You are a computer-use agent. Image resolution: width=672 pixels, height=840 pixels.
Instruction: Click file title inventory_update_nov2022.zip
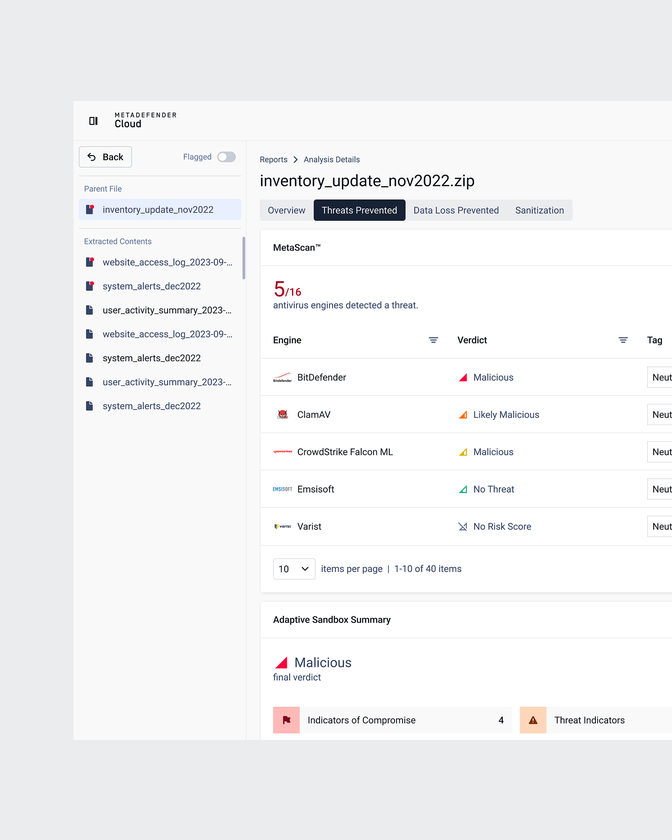click(x=367, y=181)
